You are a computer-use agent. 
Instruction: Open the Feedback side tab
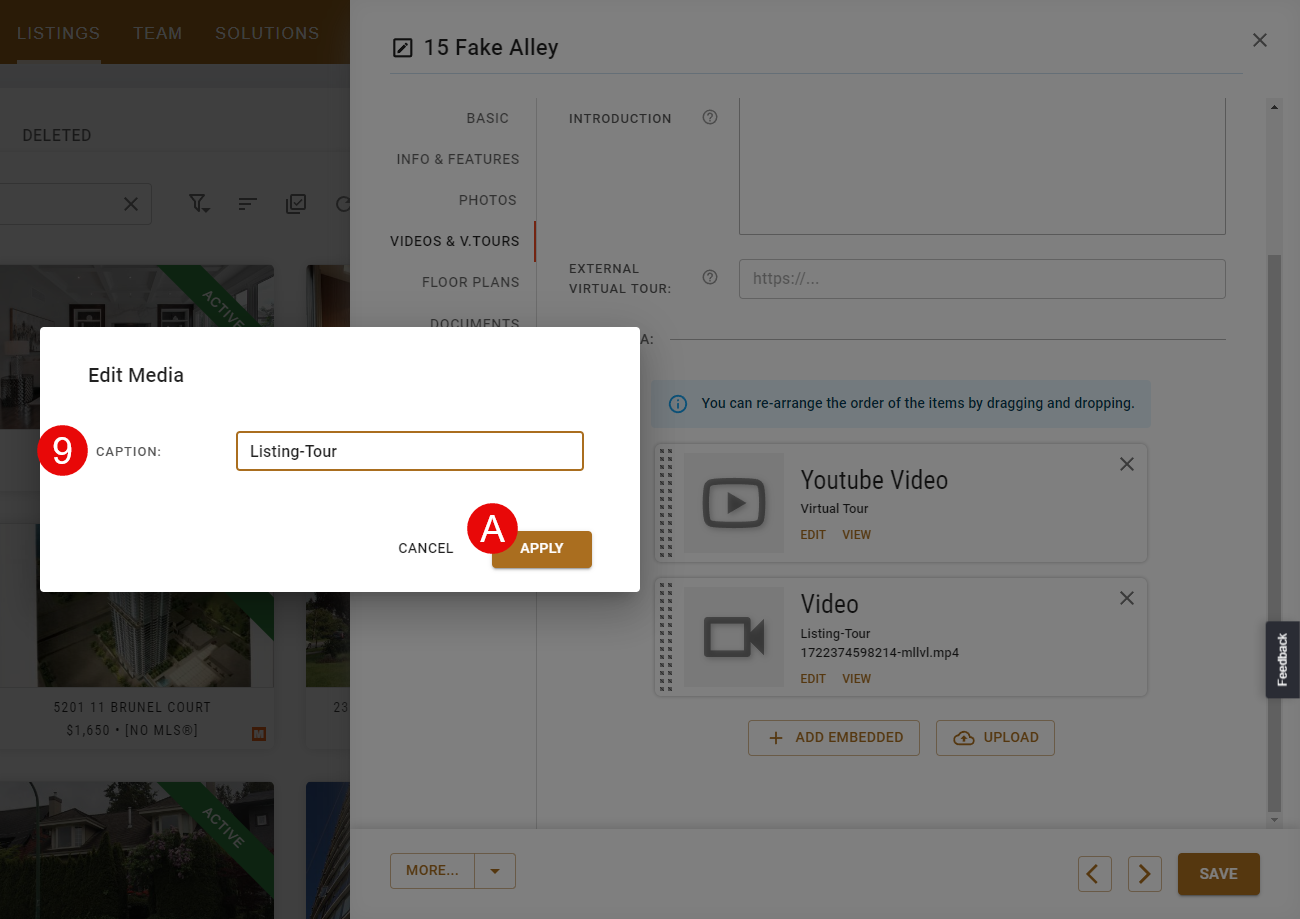1283,659
